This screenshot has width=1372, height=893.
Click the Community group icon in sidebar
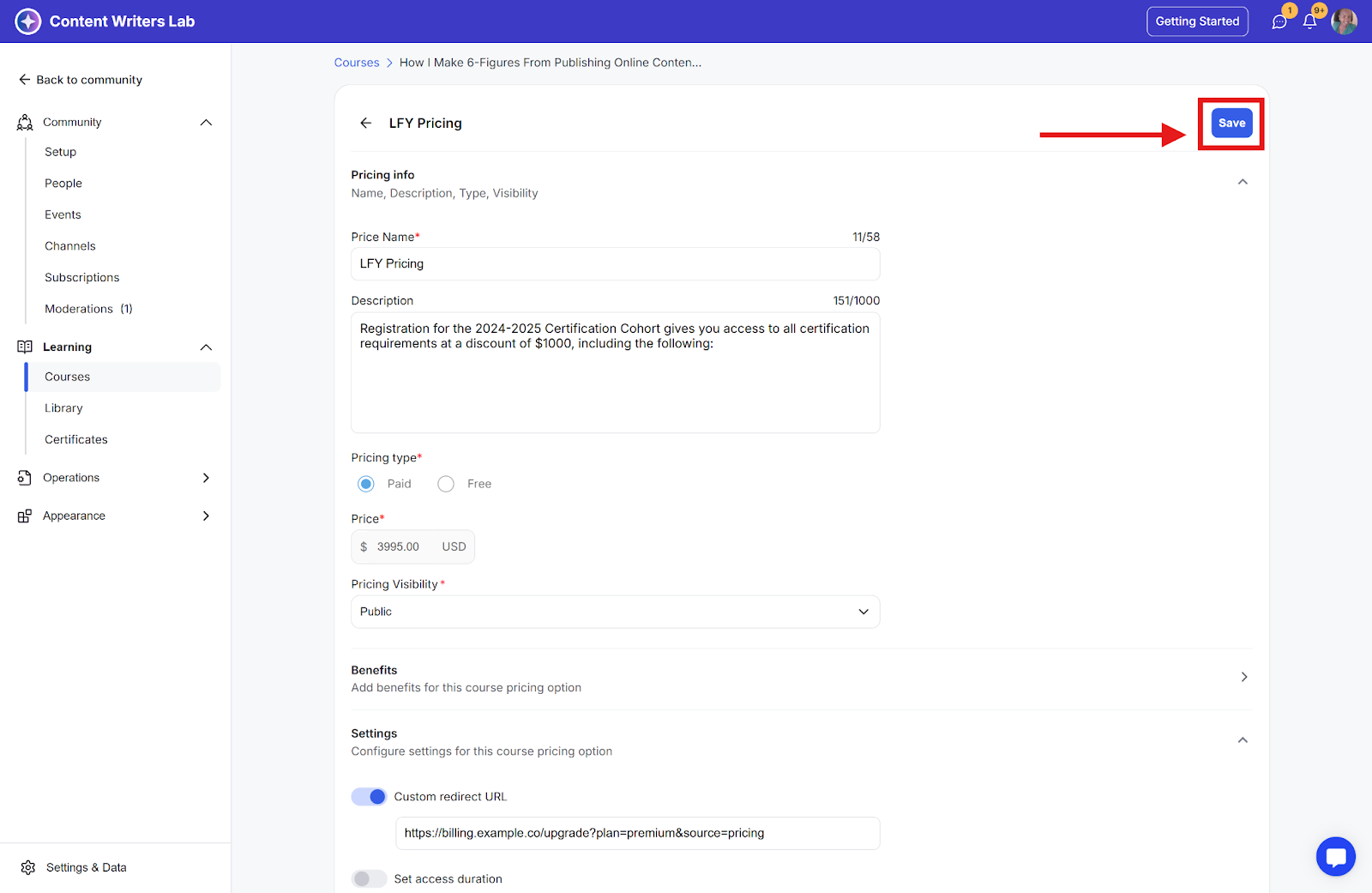(x=25, y=123)
